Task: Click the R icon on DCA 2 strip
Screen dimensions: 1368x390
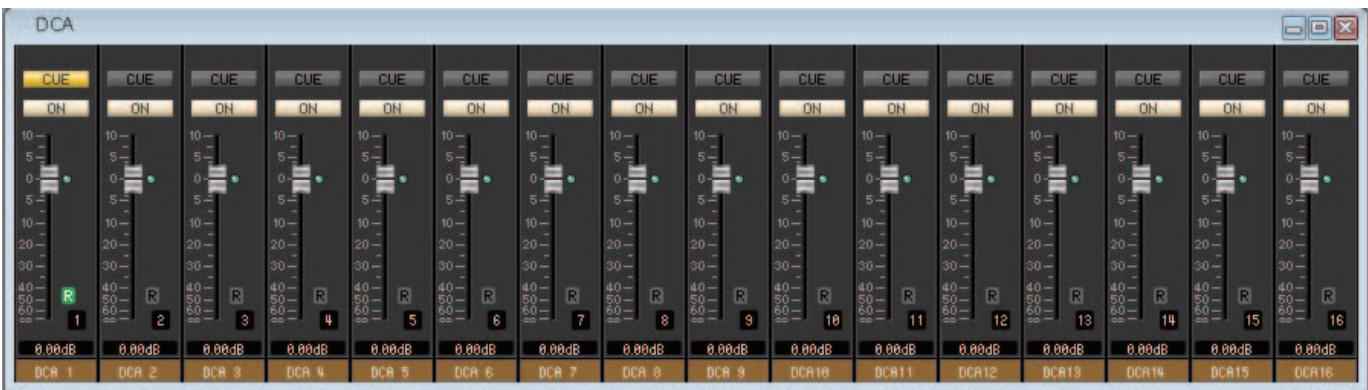Action: tap(152, 295)
